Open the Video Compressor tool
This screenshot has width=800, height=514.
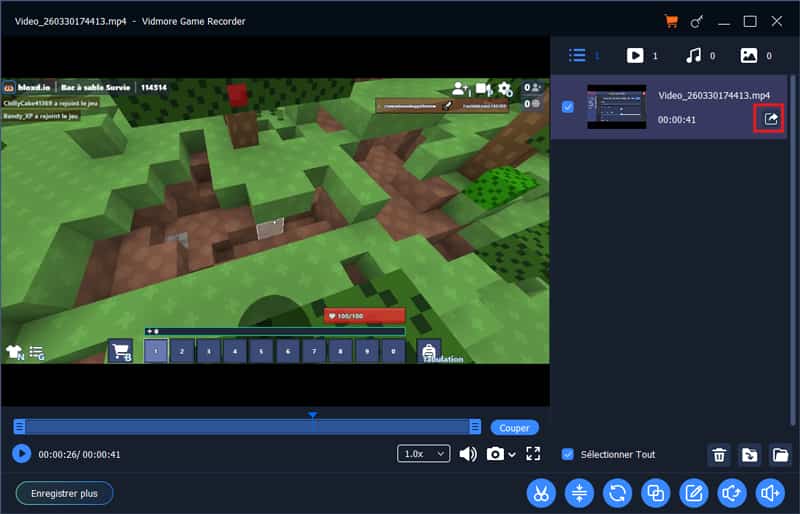point(579,493)
